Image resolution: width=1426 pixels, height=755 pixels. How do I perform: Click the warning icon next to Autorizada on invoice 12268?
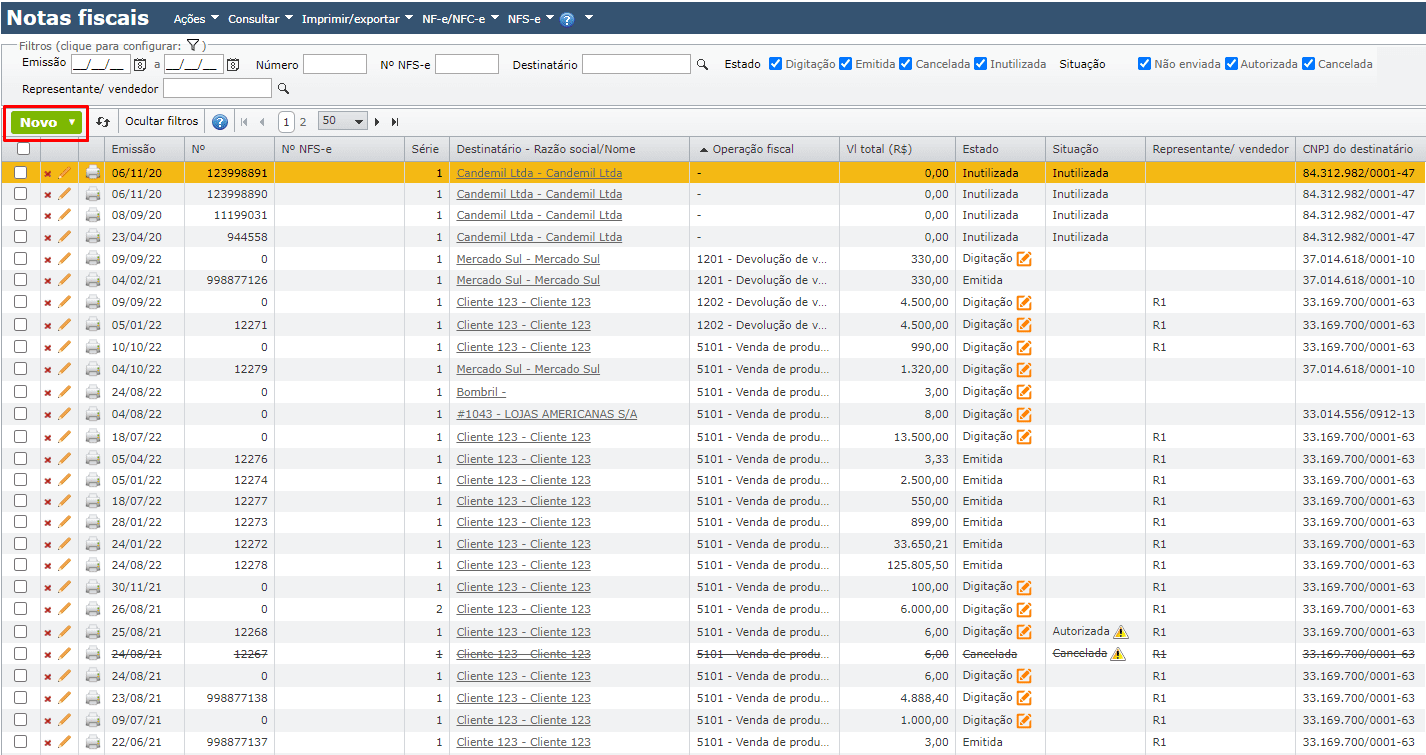pyautogui.click(x=1120, y=632)
